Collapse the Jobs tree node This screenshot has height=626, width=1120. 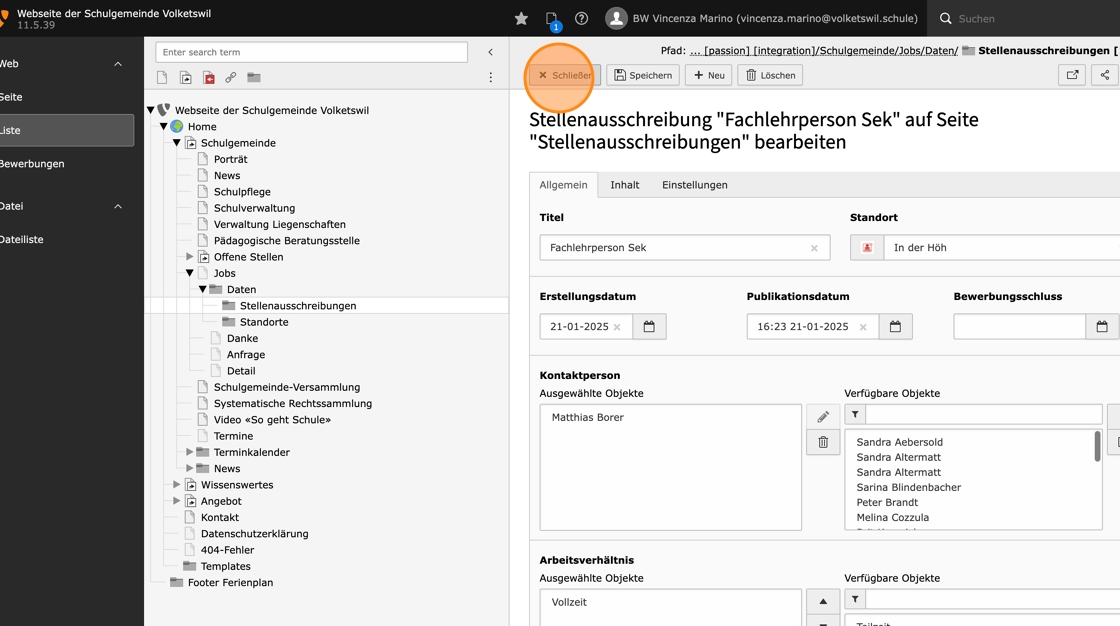189,273
